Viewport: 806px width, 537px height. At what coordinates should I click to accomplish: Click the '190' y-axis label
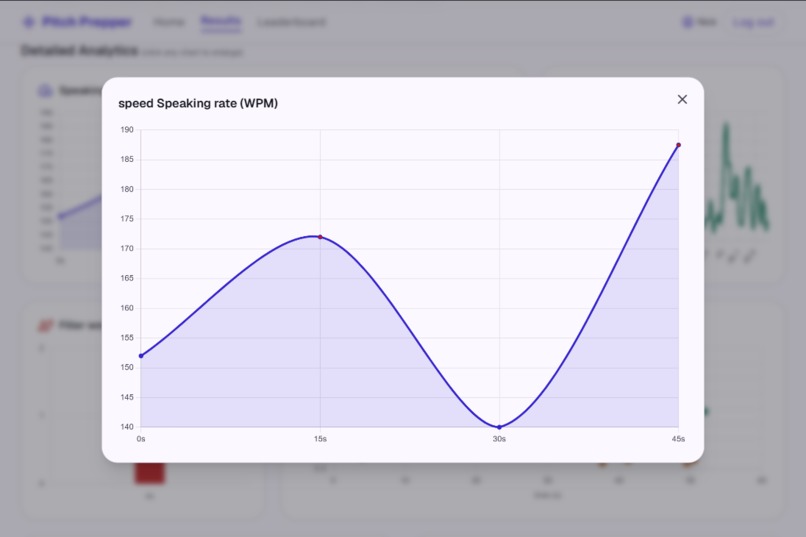coord(127,129)
